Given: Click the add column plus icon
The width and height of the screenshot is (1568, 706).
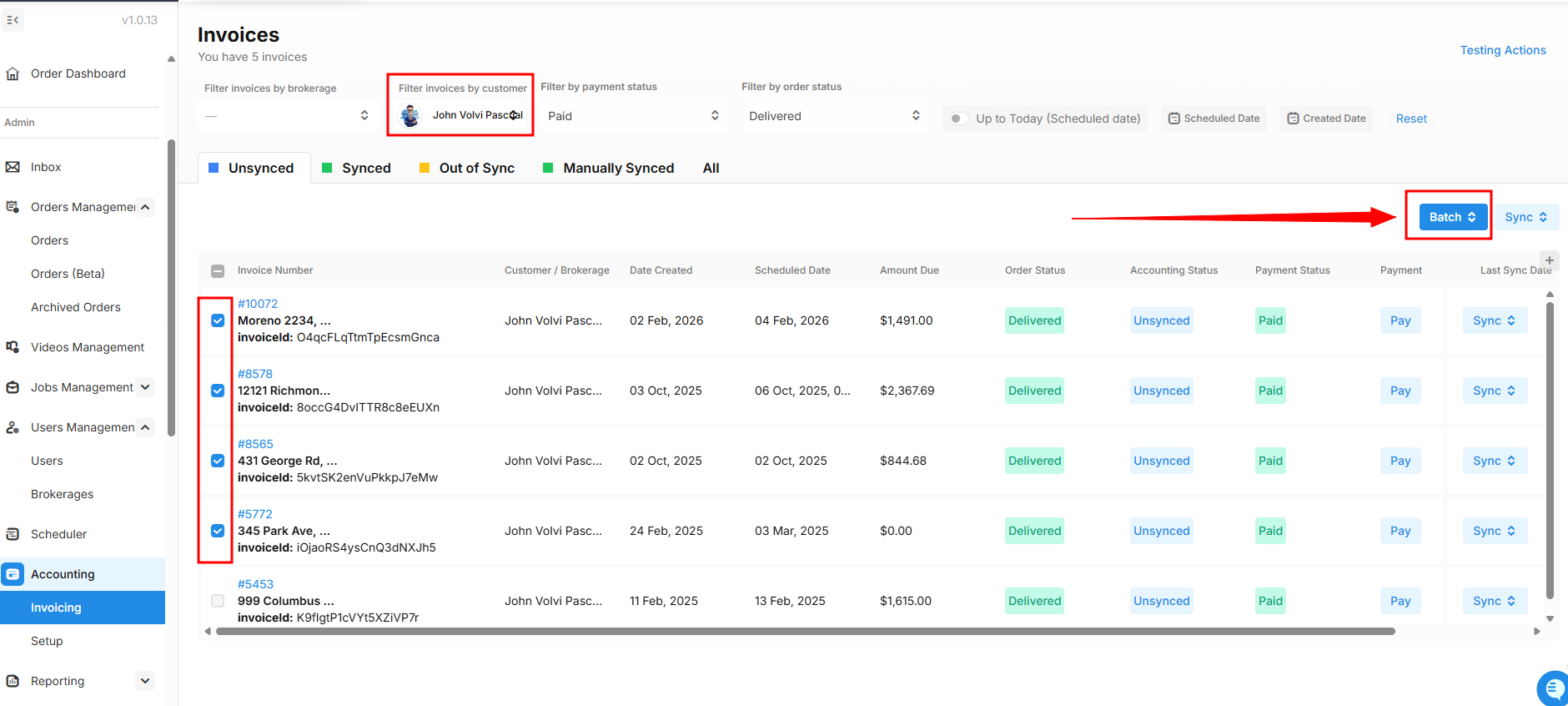Looking at the screenshot, I should (x=1549, y=260).
